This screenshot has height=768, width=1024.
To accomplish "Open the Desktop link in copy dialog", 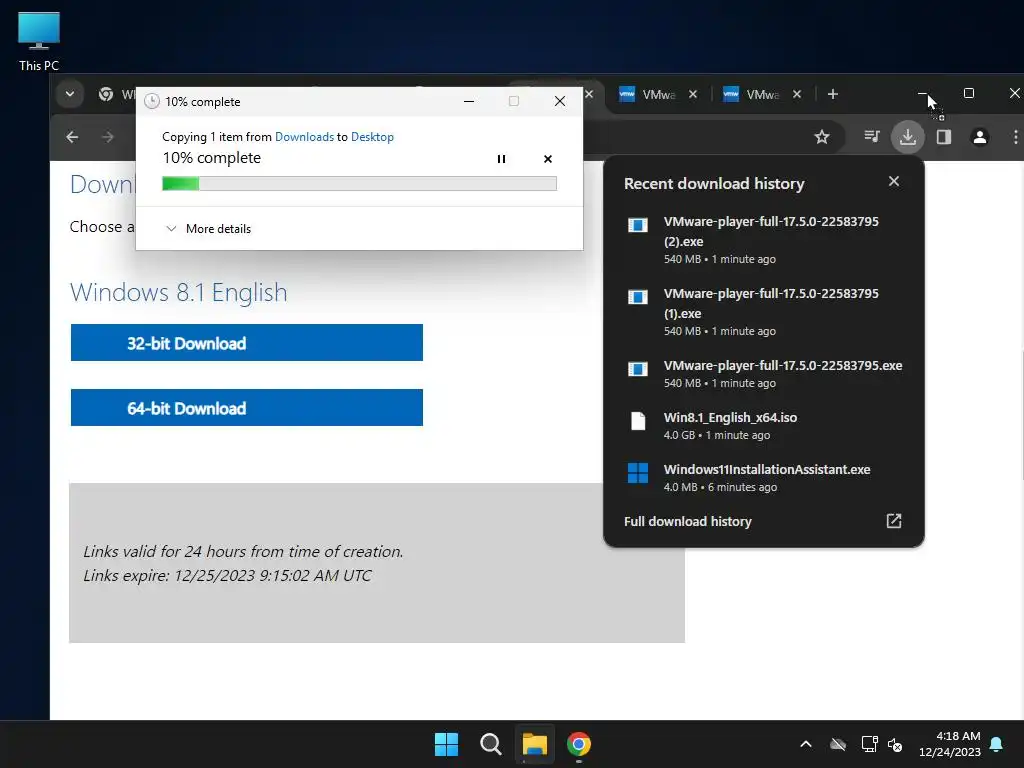I will (x=372, y=136).
